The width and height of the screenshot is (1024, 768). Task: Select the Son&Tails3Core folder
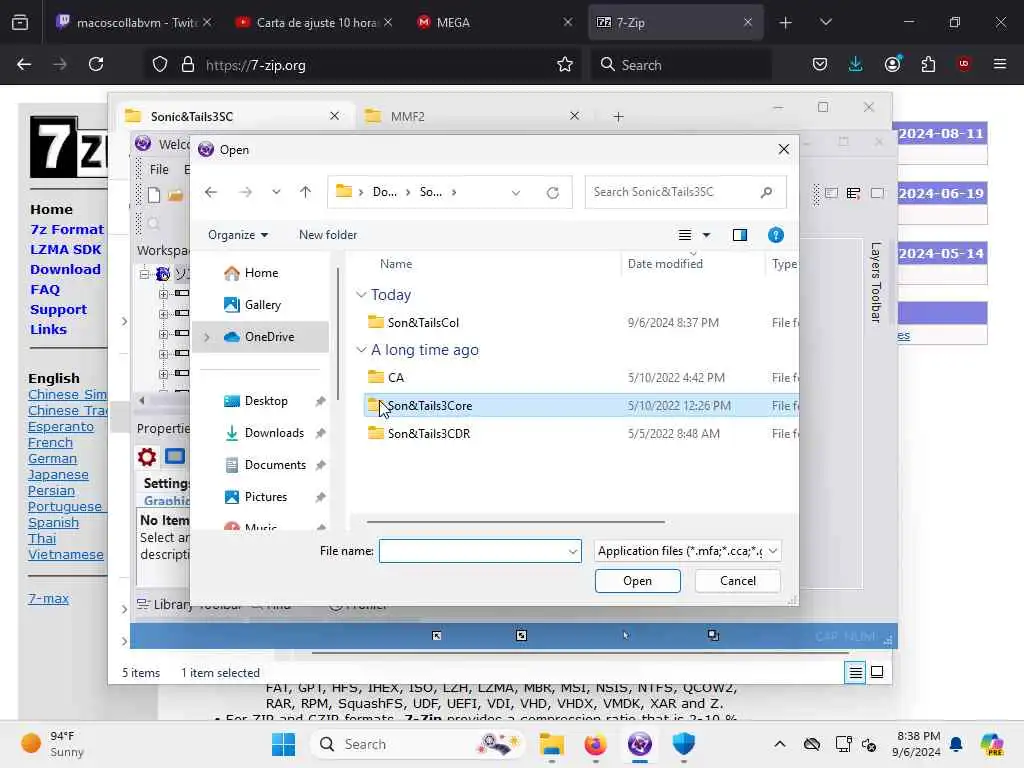(429, 406)
